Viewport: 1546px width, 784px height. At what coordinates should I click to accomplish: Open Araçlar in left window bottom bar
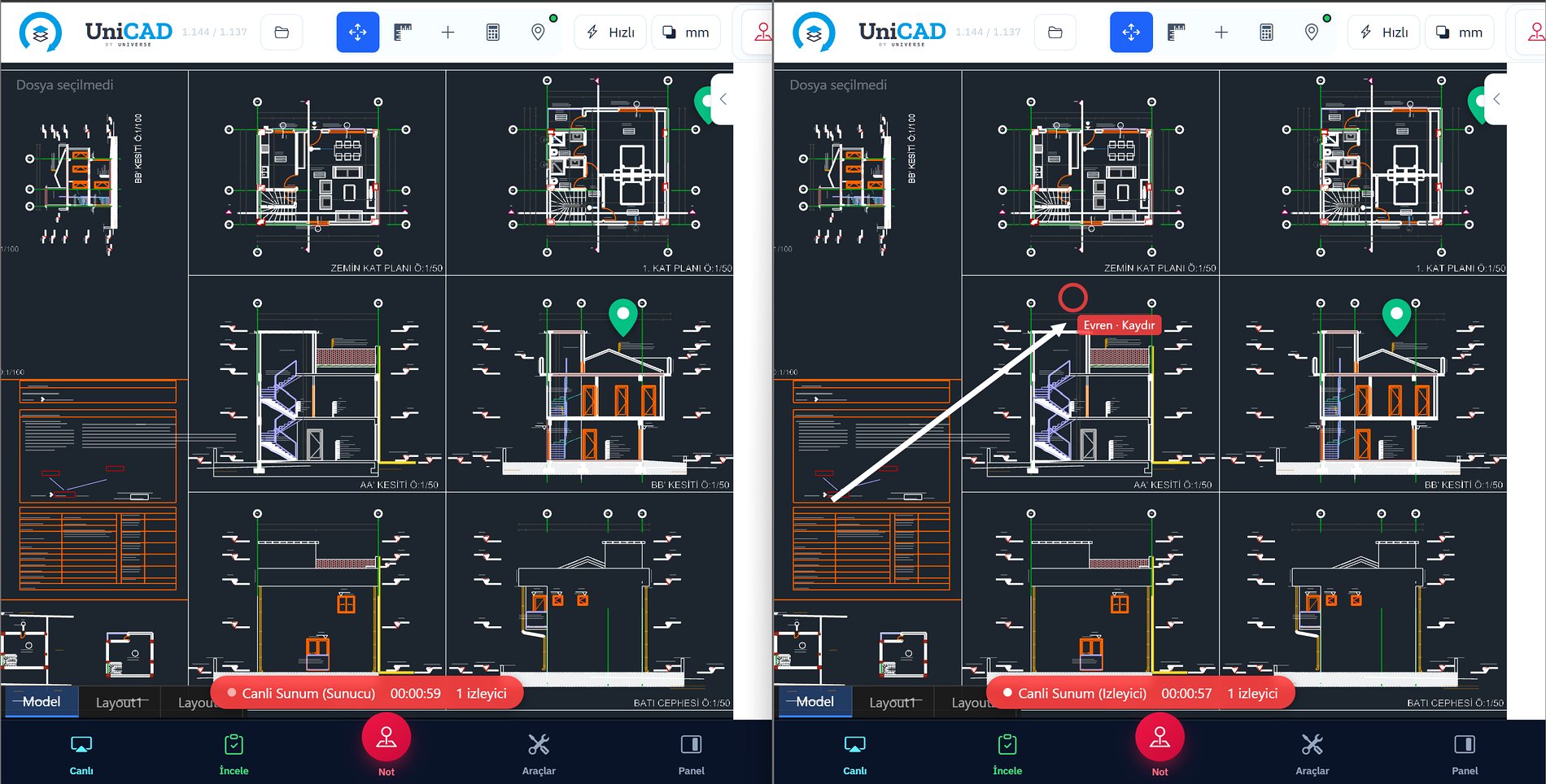pos(539,755)
